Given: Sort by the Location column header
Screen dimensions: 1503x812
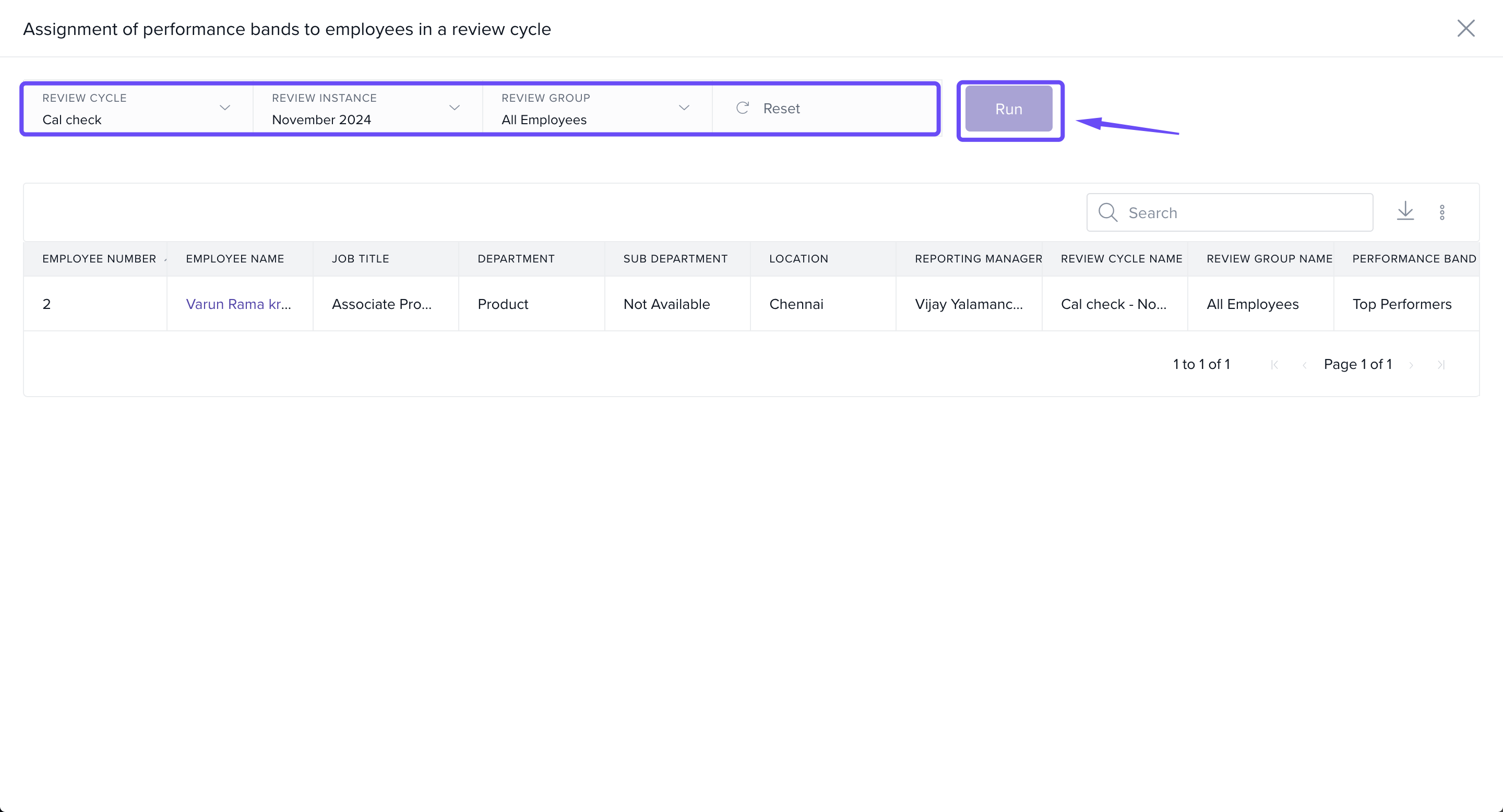Looking at the screenshot, I should (x=798, y=258).
